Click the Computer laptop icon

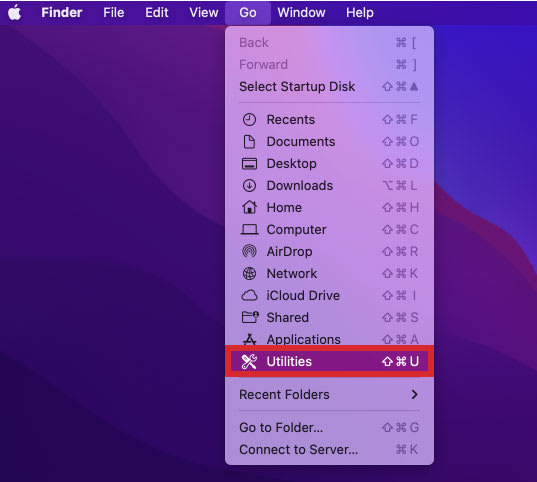pos(249,230)
